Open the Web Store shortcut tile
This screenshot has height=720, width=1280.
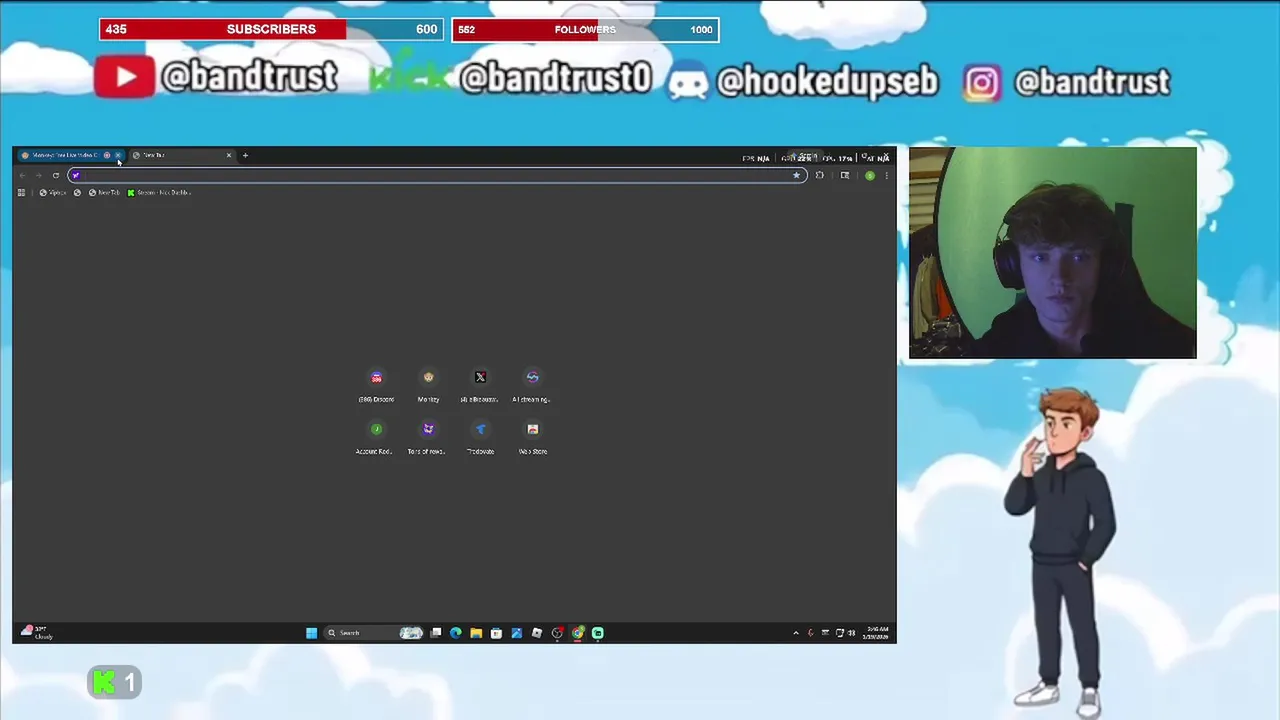coord(532,437)
